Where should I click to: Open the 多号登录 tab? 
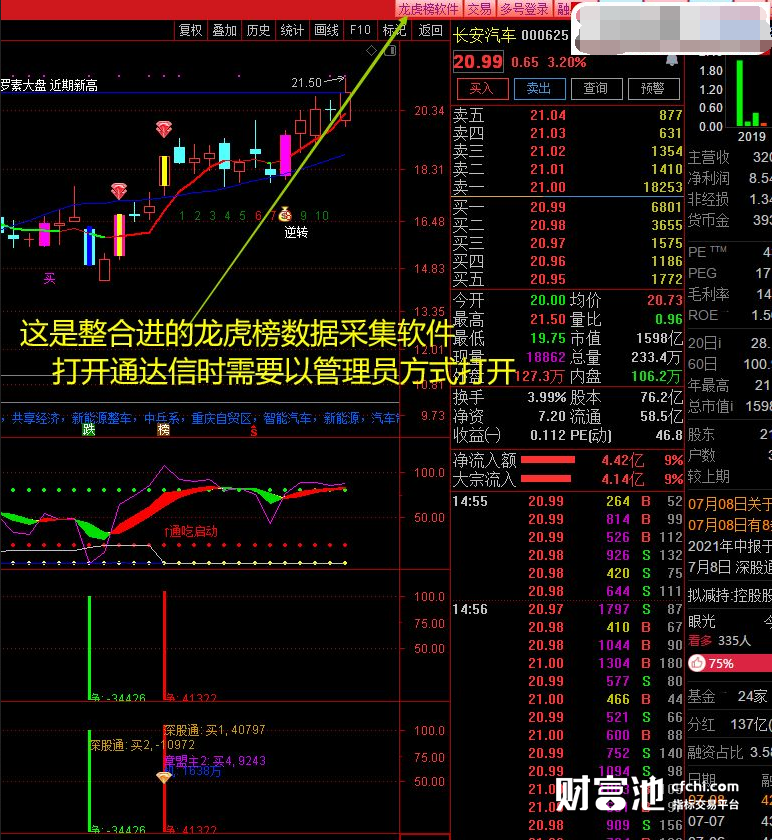[x=524, y=9]
